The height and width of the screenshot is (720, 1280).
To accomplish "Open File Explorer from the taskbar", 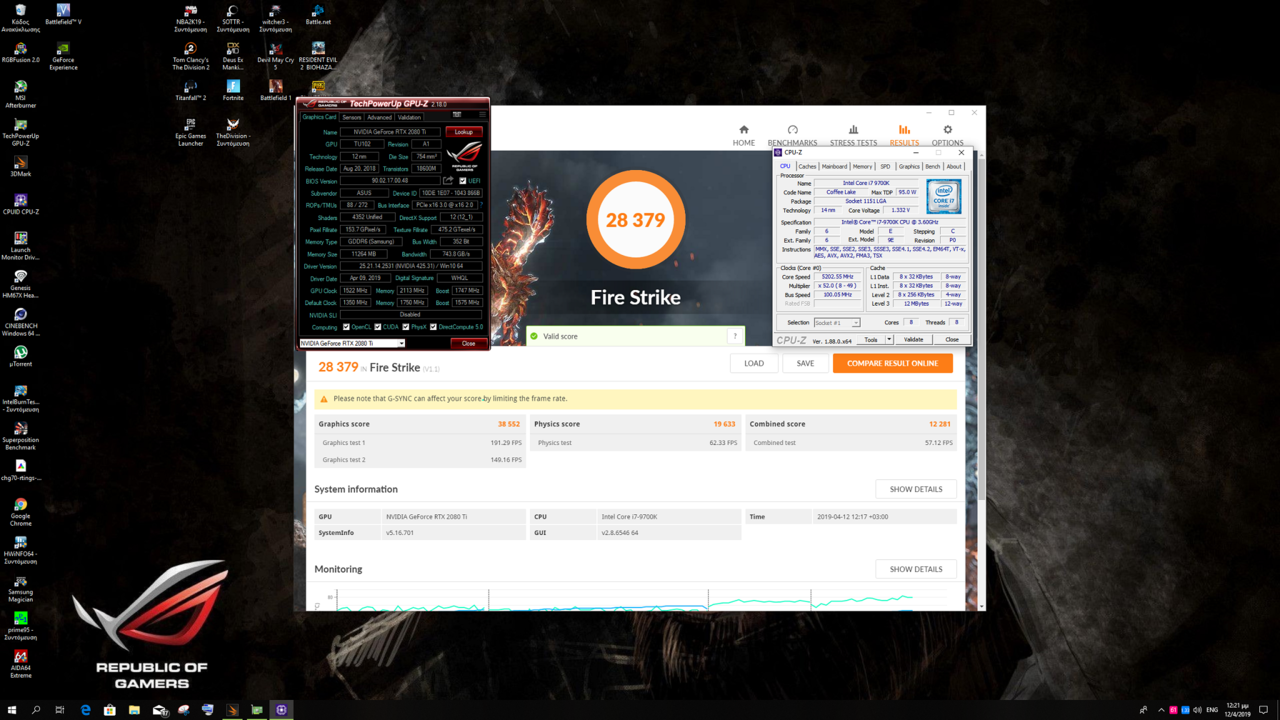I will point(134,710).
